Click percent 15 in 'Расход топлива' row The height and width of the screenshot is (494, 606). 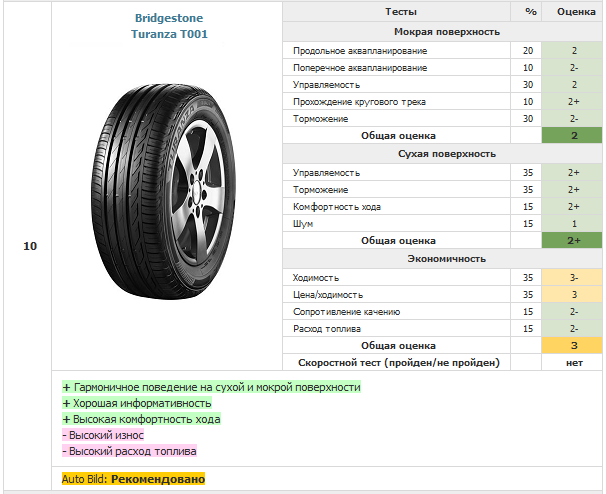(x=528, y=329)
